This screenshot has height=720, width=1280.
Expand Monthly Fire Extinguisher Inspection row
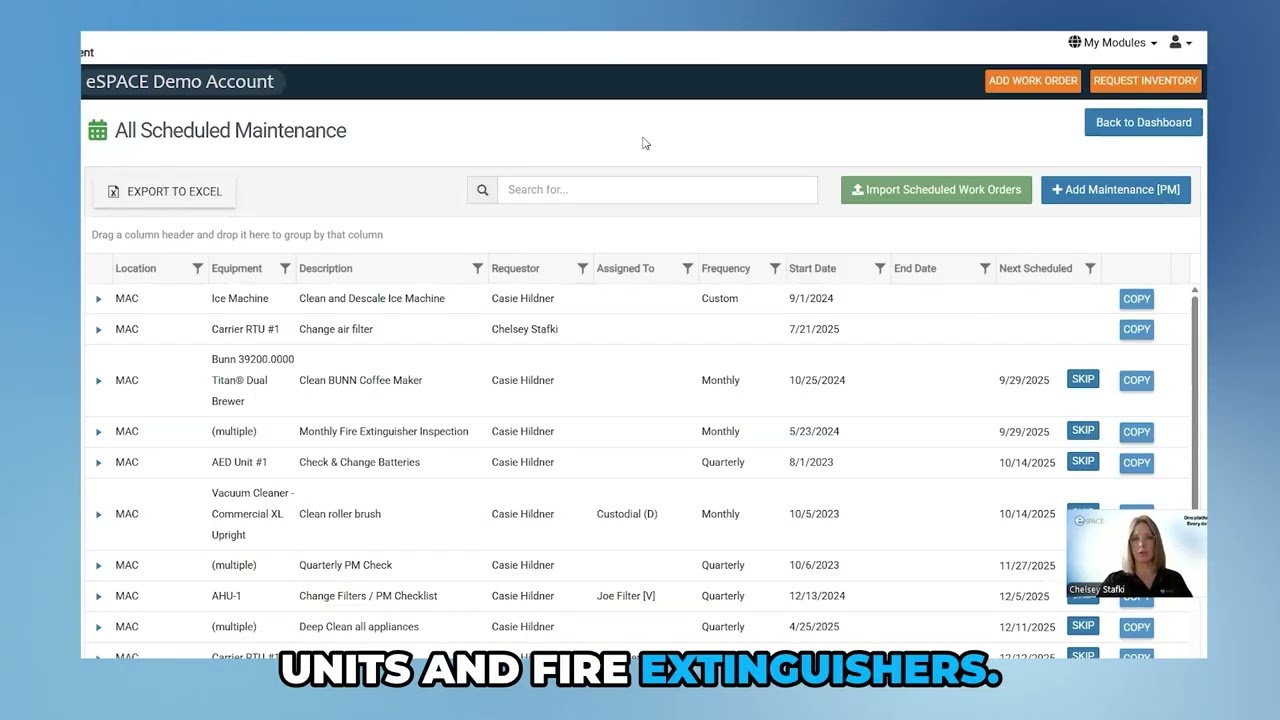98,432
